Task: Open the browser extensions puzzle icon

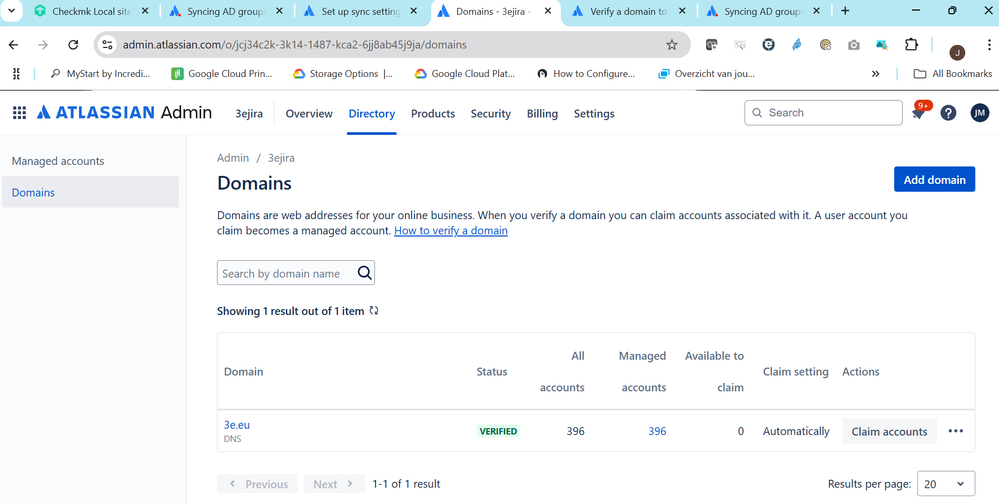Action: point(911,45)
